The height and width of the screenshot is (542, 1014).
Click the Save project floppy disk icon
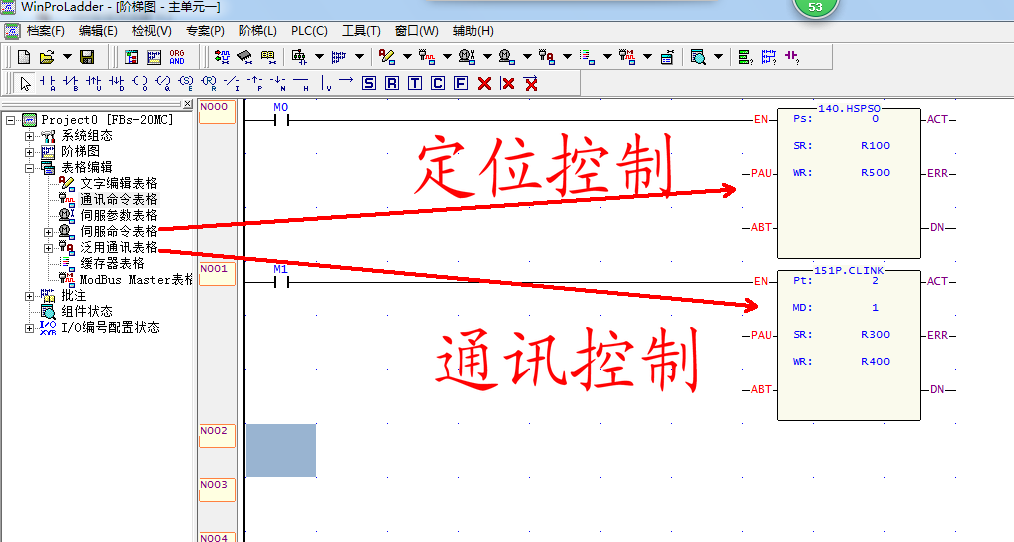coord(87,57)
